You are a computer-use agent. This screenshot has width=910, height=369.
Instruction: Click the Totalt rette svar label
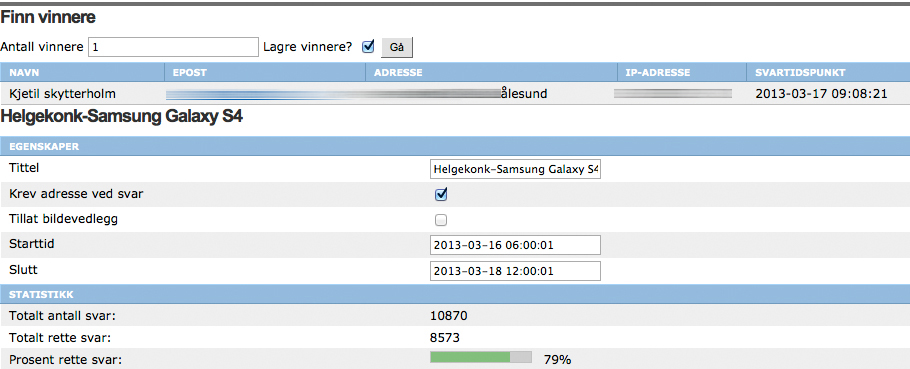tap(60, 338)
